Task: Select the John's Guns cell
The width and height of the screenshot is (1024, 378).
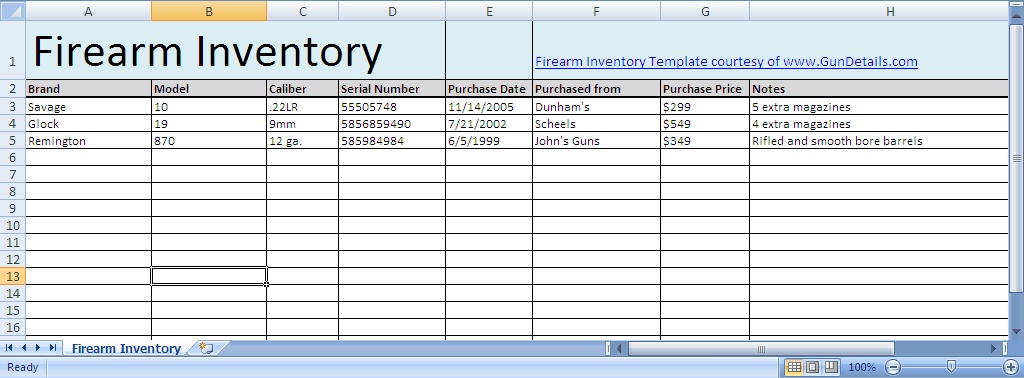Action: (x=596, y=140)
